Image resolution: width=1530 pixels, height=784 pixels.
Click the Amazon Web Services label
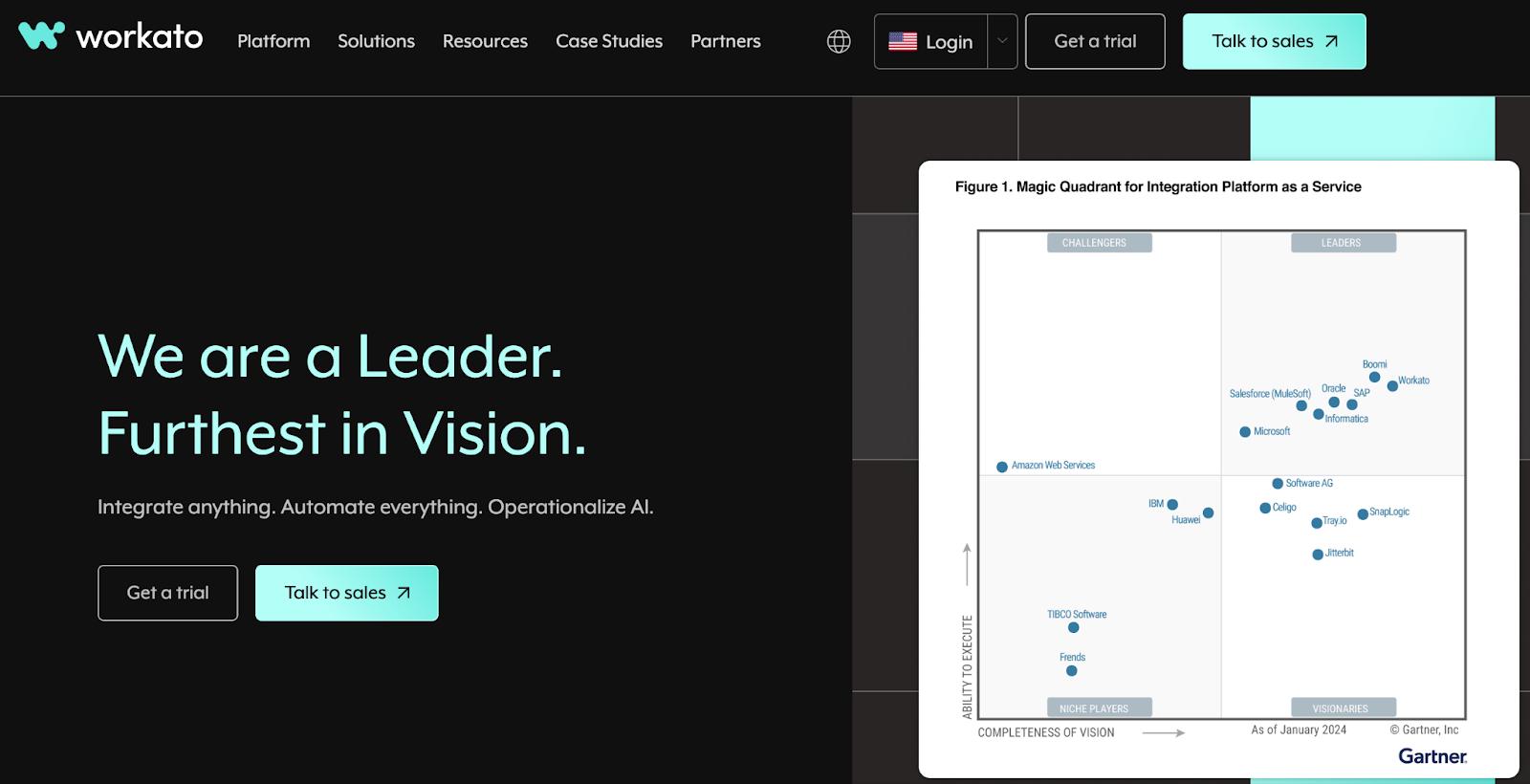(1053, 466)
